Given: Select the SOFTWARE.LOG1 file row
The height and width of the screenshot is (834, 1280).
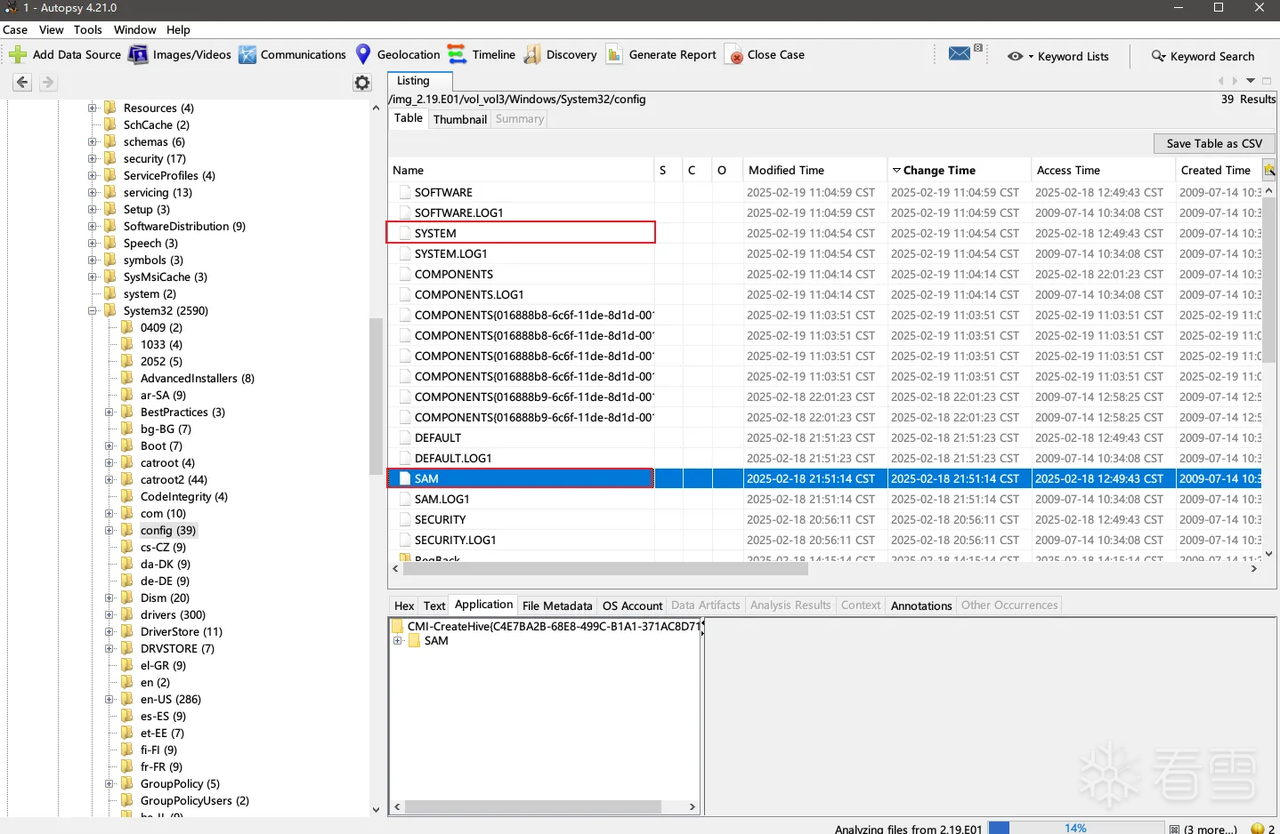Looking at the screenshot, I should point(826,213).
